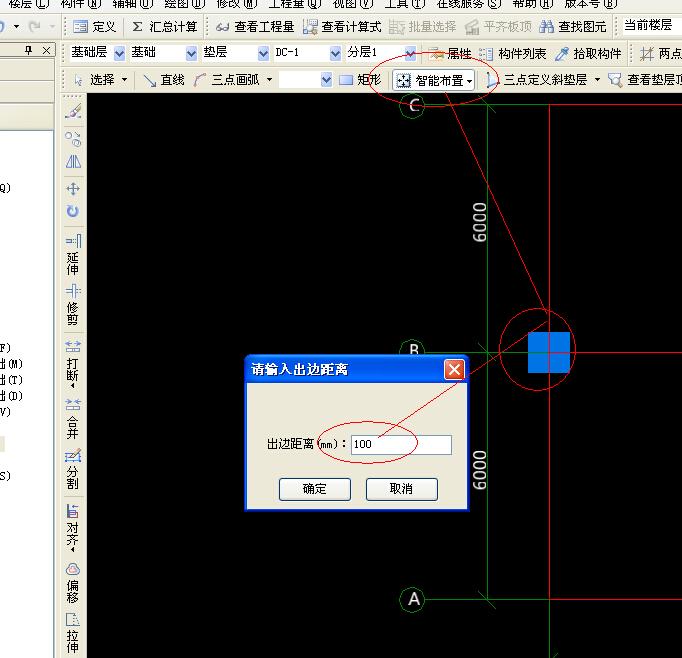The width and height of the screenshot is (682, 658).
Task: Open the 构件 menu
Action: (x=81, y=4)
